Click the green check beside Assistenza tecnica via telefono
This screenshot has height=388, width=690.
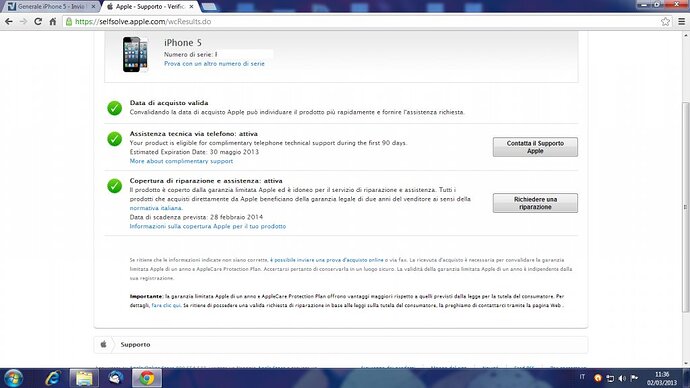(x=114, y=139)
